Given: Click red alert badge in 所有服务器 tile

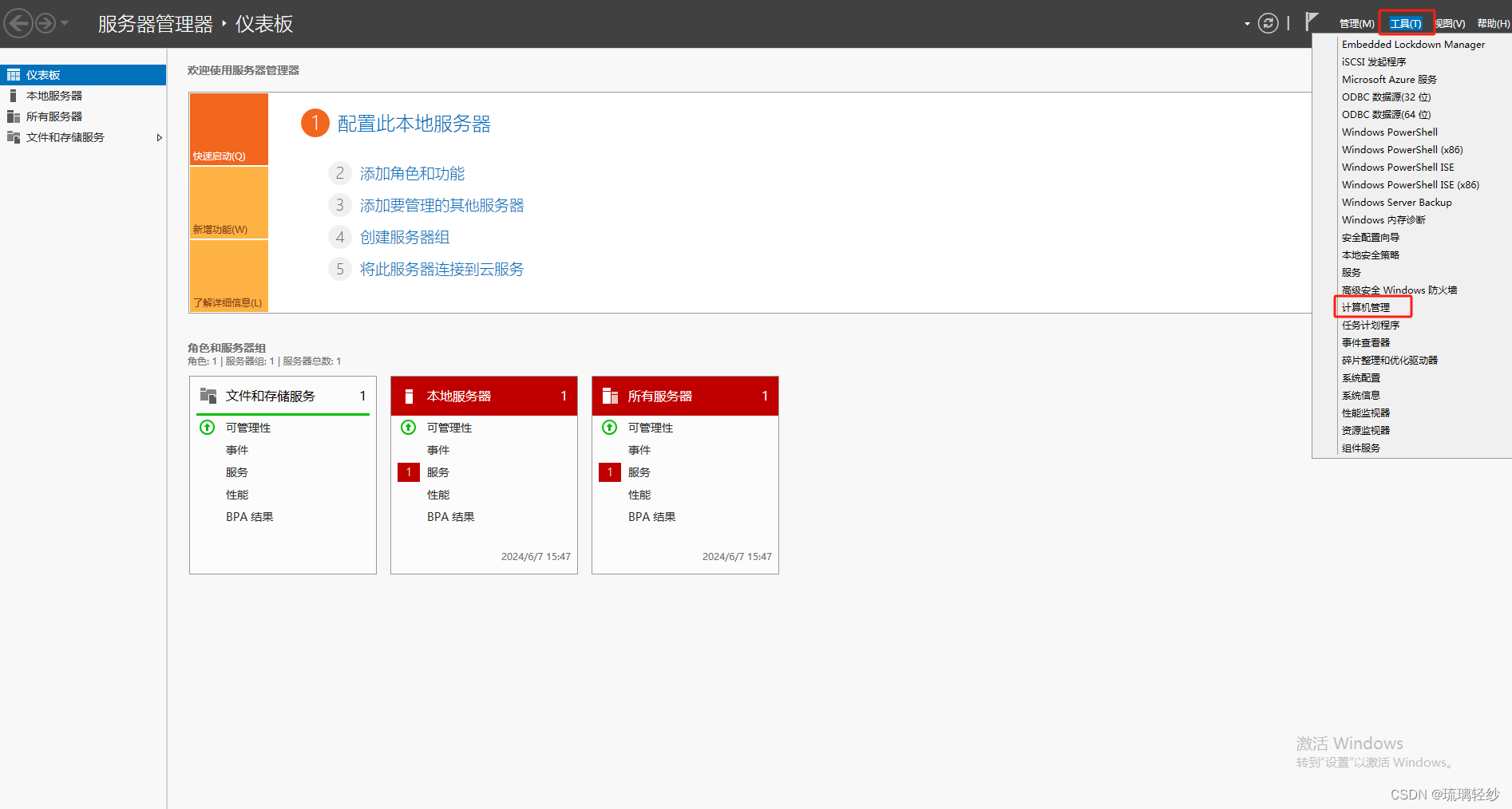Looking at the screenshot, I should pyautogui.click(x=610, y=472).
